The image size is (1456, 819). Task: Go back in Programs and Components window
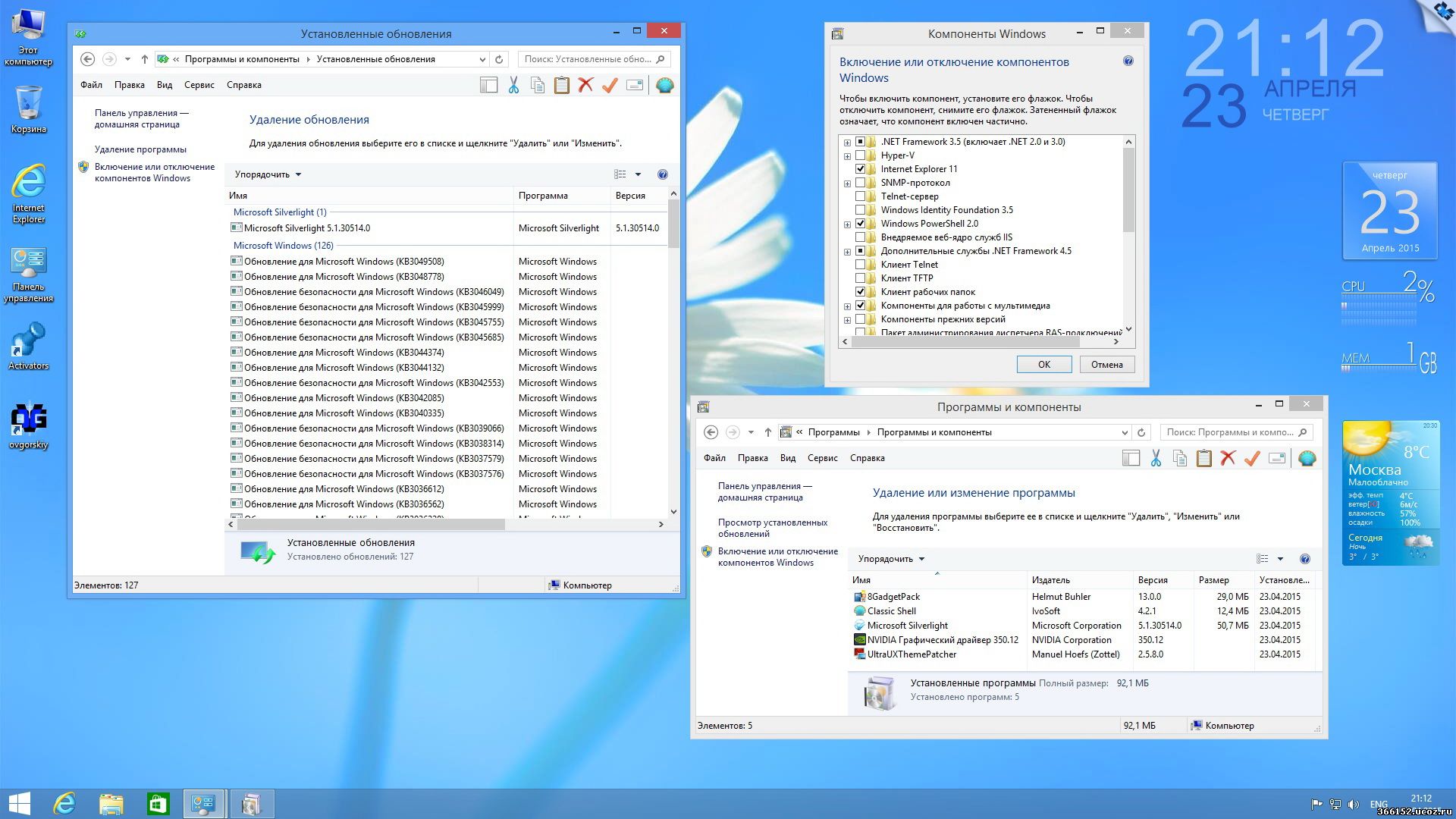711,432
